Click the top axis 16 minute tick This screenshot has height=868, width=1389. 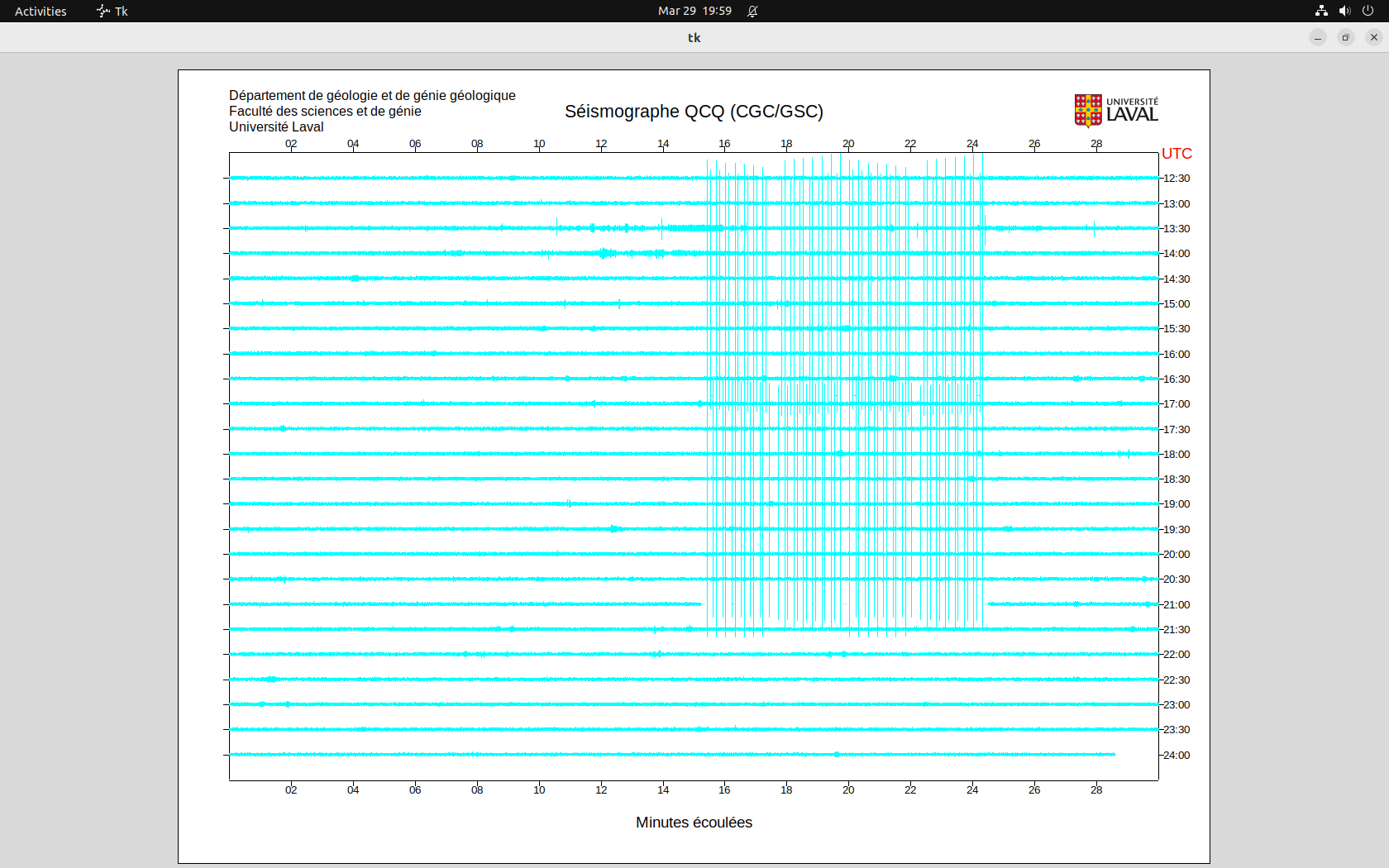pos(724,144)
